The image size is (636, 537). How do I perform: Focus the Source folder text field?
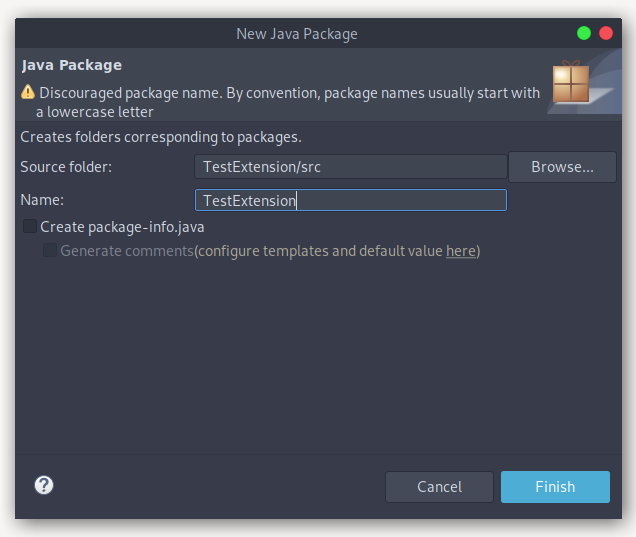point(351,167)
